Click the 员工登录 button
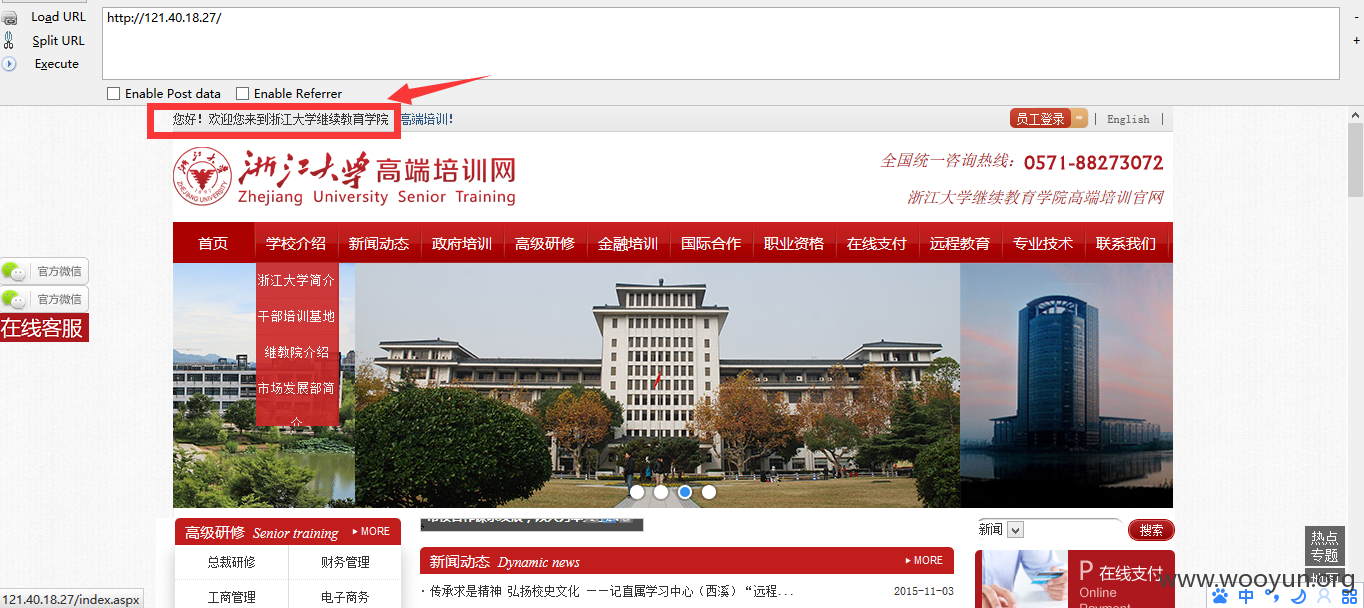Image resolution: width=1364 pixels, height=608 pixels. pyautogui.click(x=1040, y=119)
